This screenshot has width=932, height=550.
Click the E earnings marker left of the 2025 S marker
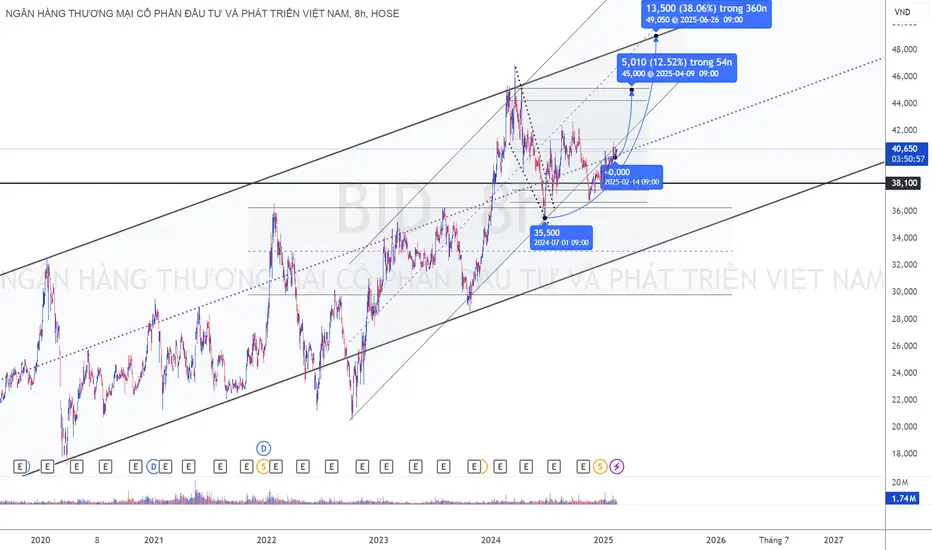click(x=584, y=466)
